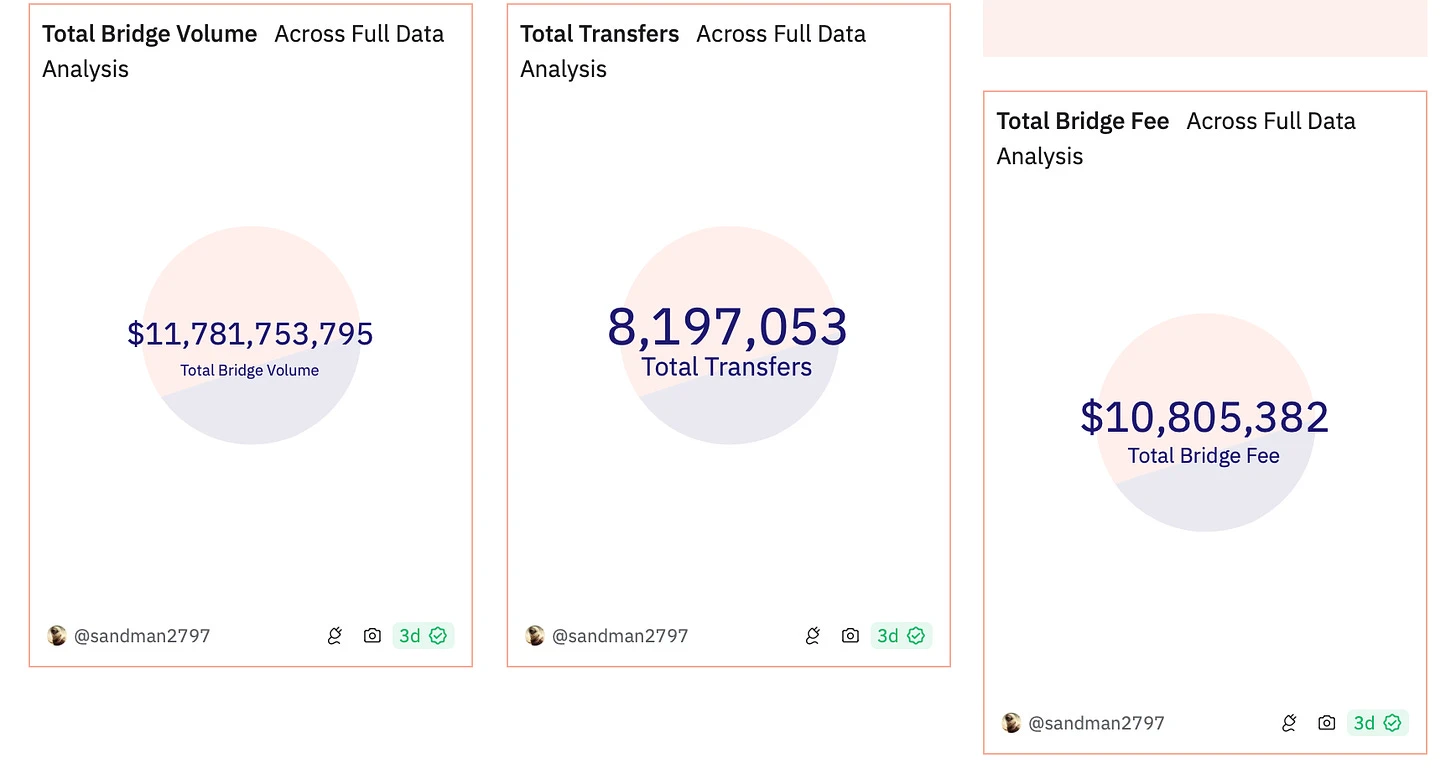The image size is (1456, 778).
Task: Click the camera icon on Total Bridge Fee card
Action: 1327,722
